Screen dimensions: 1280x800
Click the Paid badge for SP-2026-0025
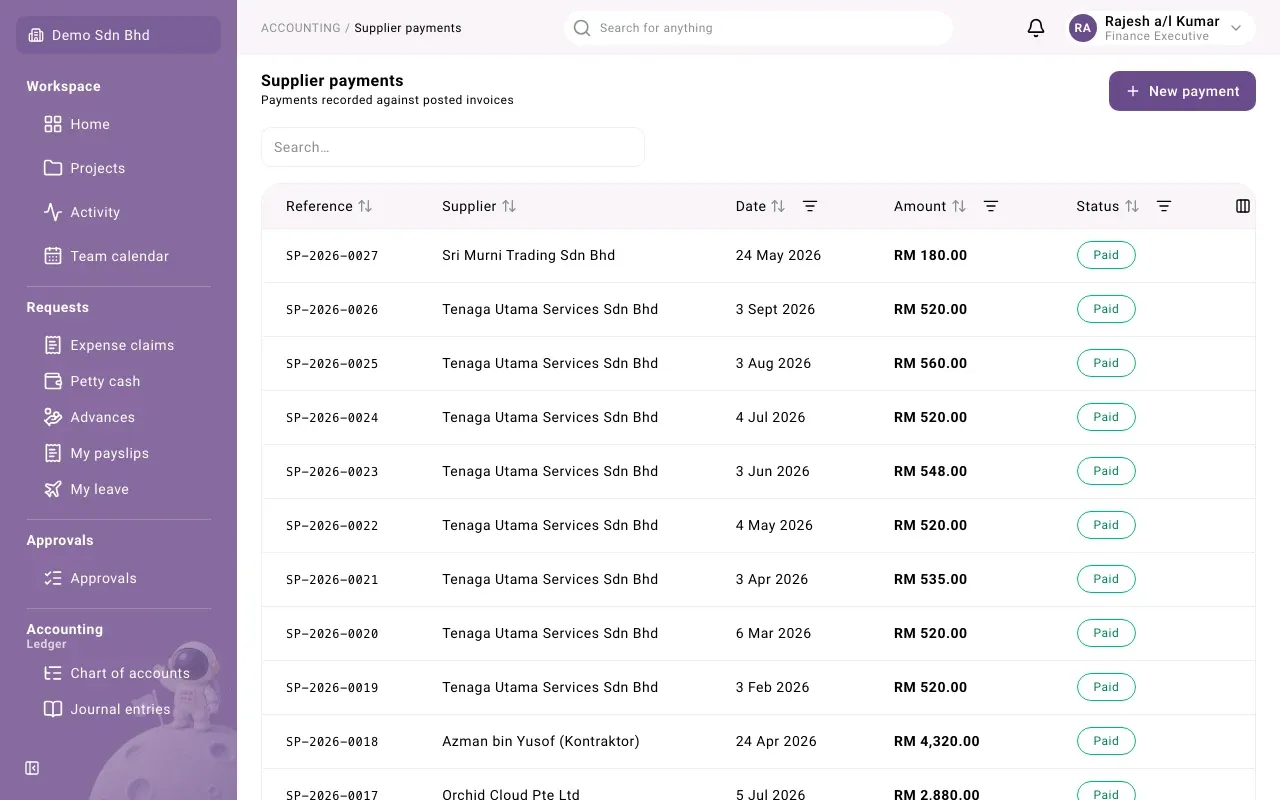tap(1106, 363)
